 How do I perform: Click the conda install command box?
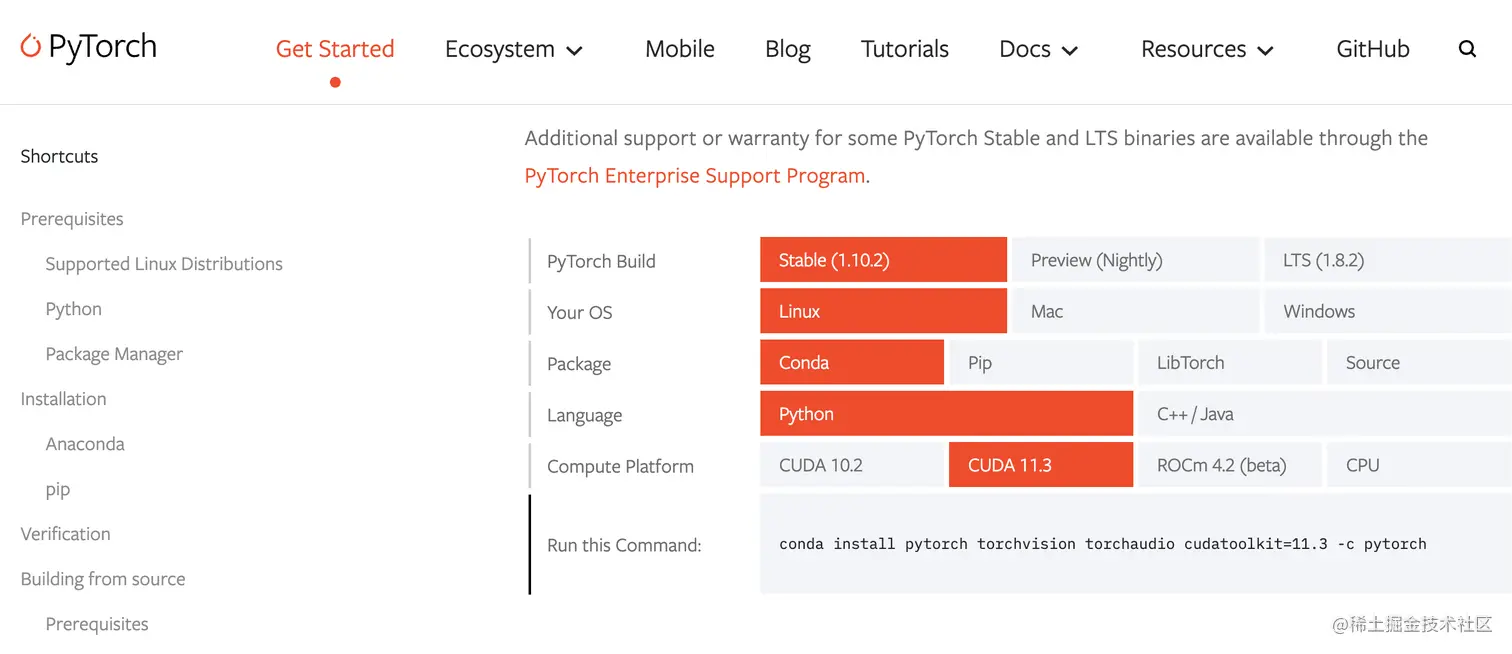[1136, 544]
